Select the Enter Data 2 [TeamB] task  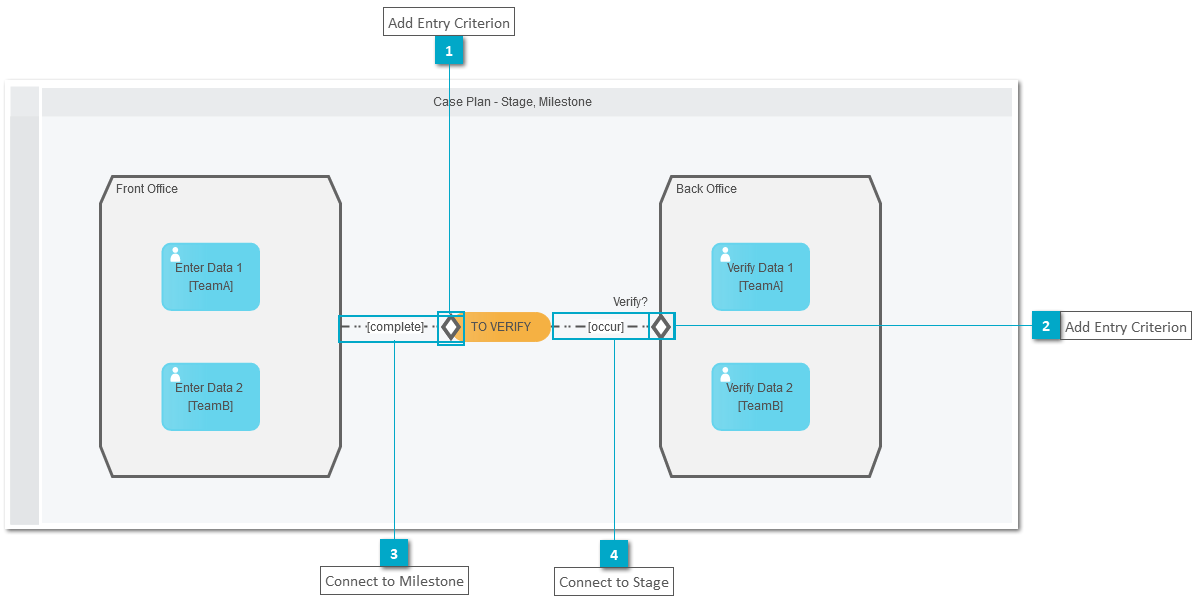210,396
